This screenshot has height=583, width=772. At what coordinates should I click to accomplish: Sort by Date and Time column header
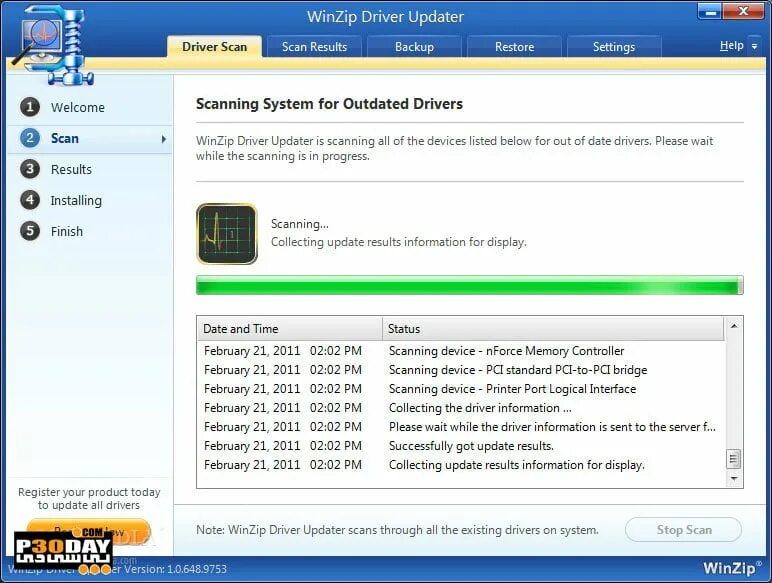(290, 328)
